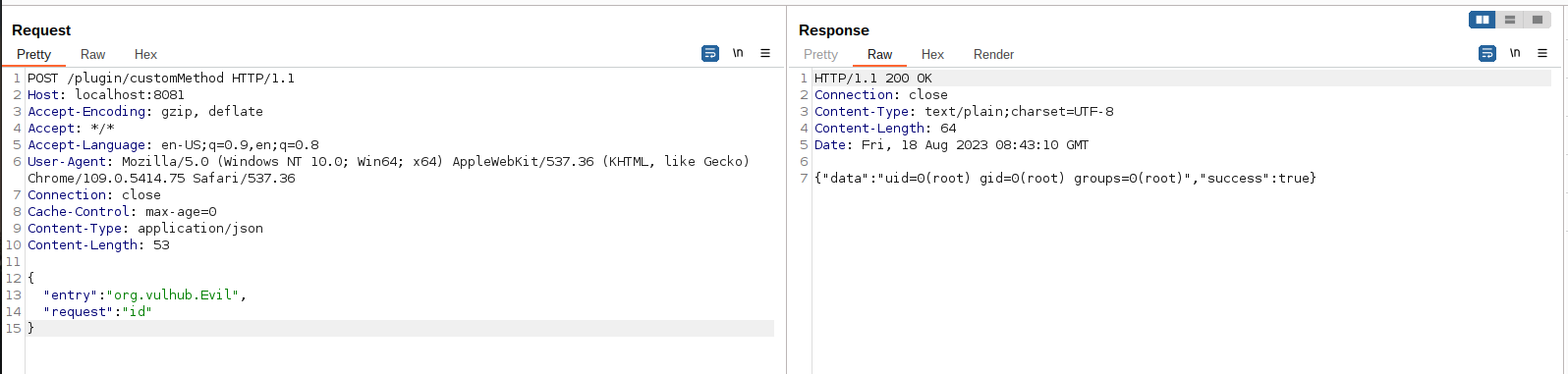This screenshot has height=374, width=1568.
Task: Toggle word wrap in the Response panel
Action: click(x=1487, y=54)
